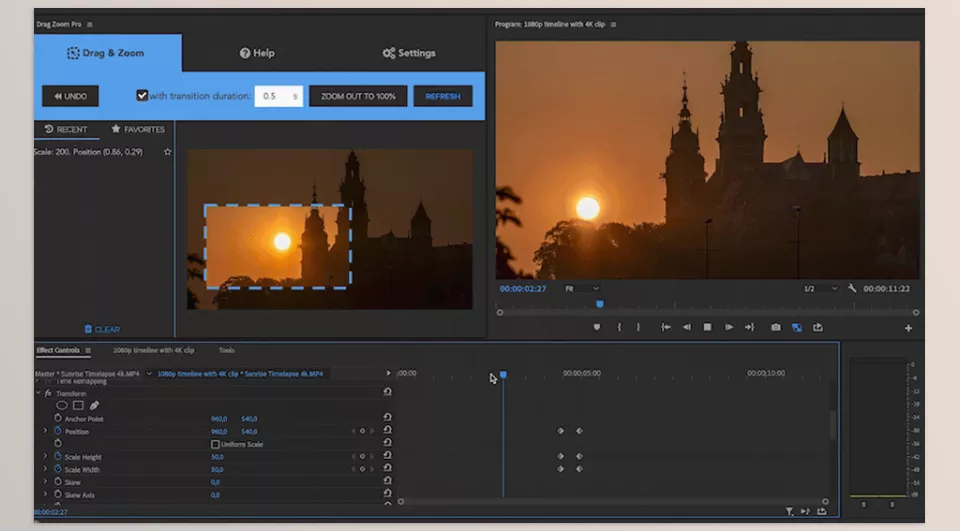Viewport: 960px width, 531px height.
Task: Click the Add Marker button
Action: point(597,327)
